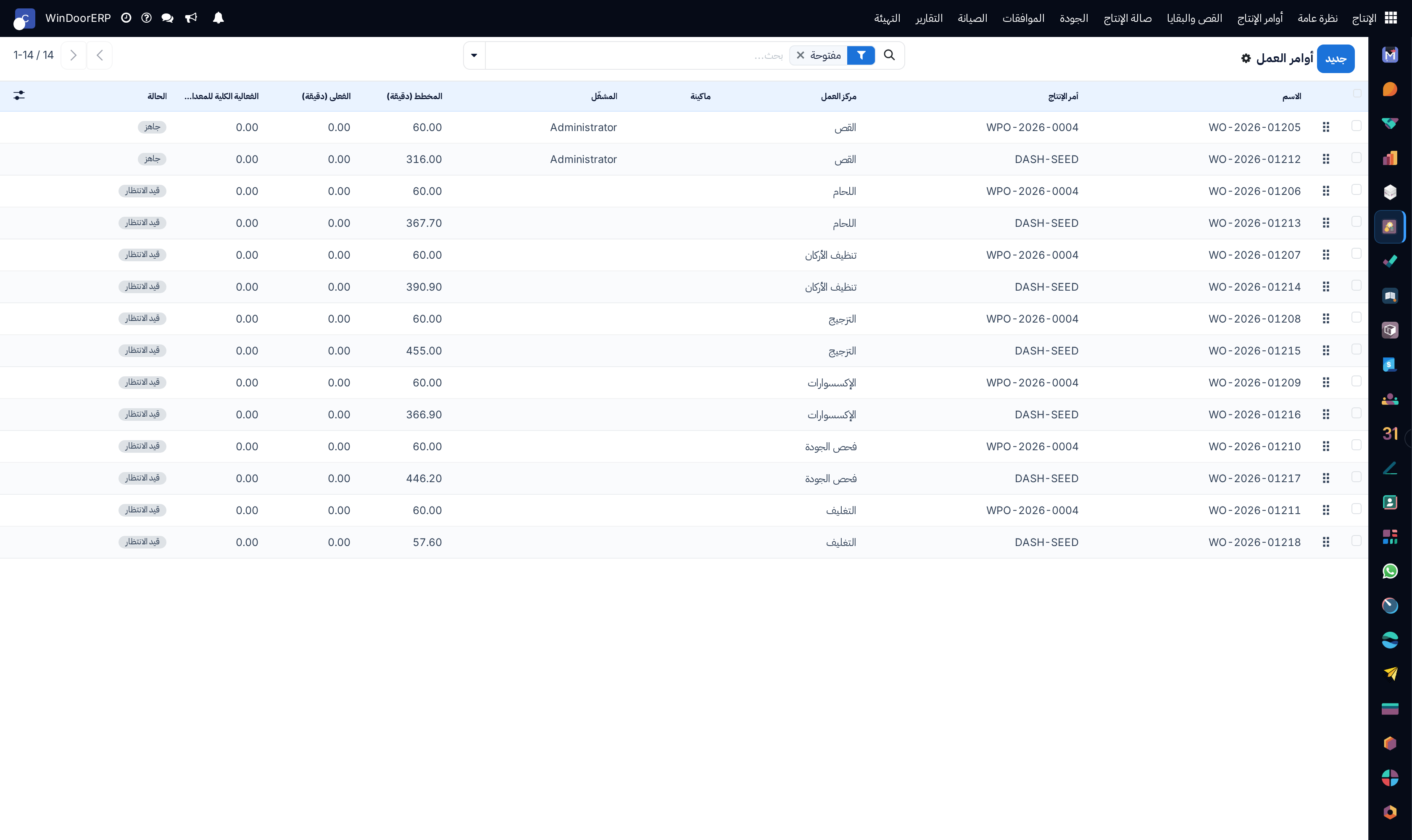Sort by الحالة column header
This screenshot has height=840, width=1412.
(157, 96)
